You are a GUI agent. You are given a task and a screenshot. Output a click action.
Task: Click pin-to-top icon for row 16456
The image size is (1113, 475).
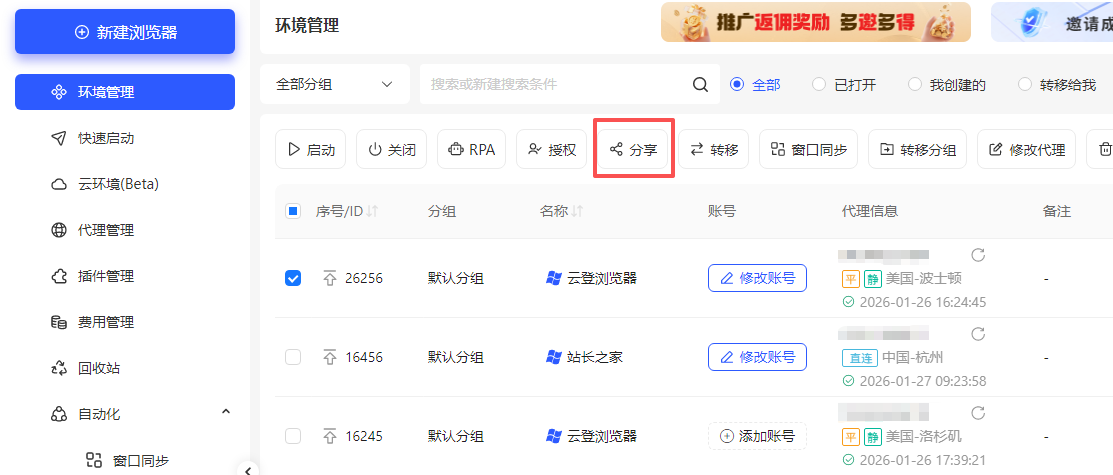(x=329, y=357)
